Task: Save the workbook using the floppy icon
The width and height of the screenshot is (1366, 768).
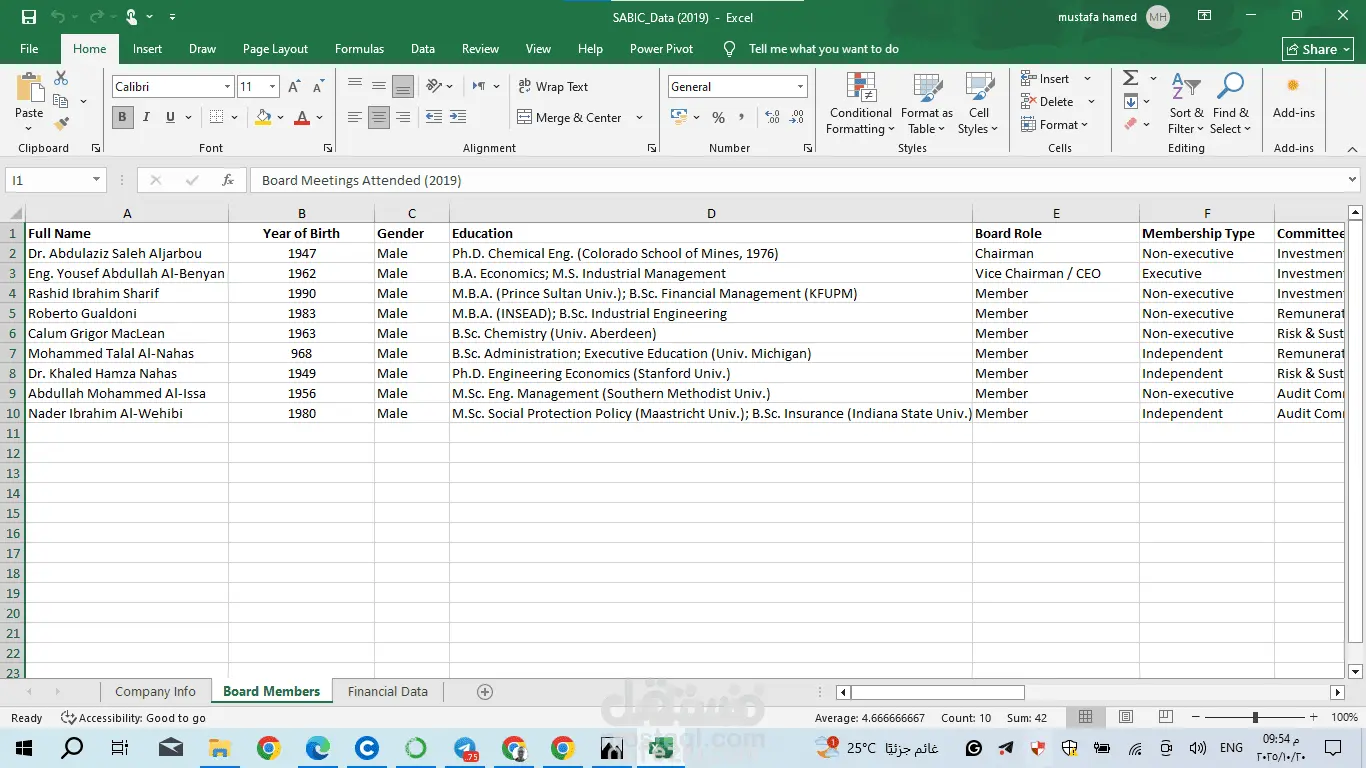Action: click(x=28, y=17)
